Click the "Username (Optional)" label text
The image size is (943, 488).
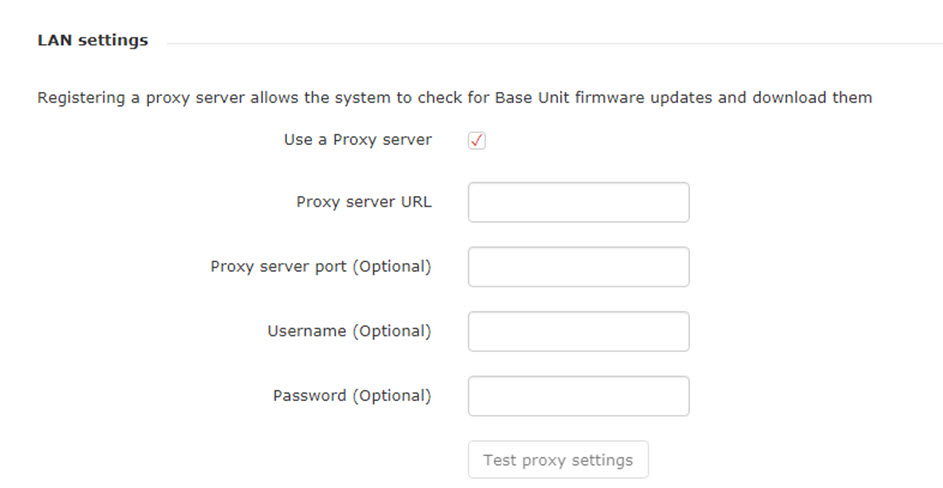349,331
